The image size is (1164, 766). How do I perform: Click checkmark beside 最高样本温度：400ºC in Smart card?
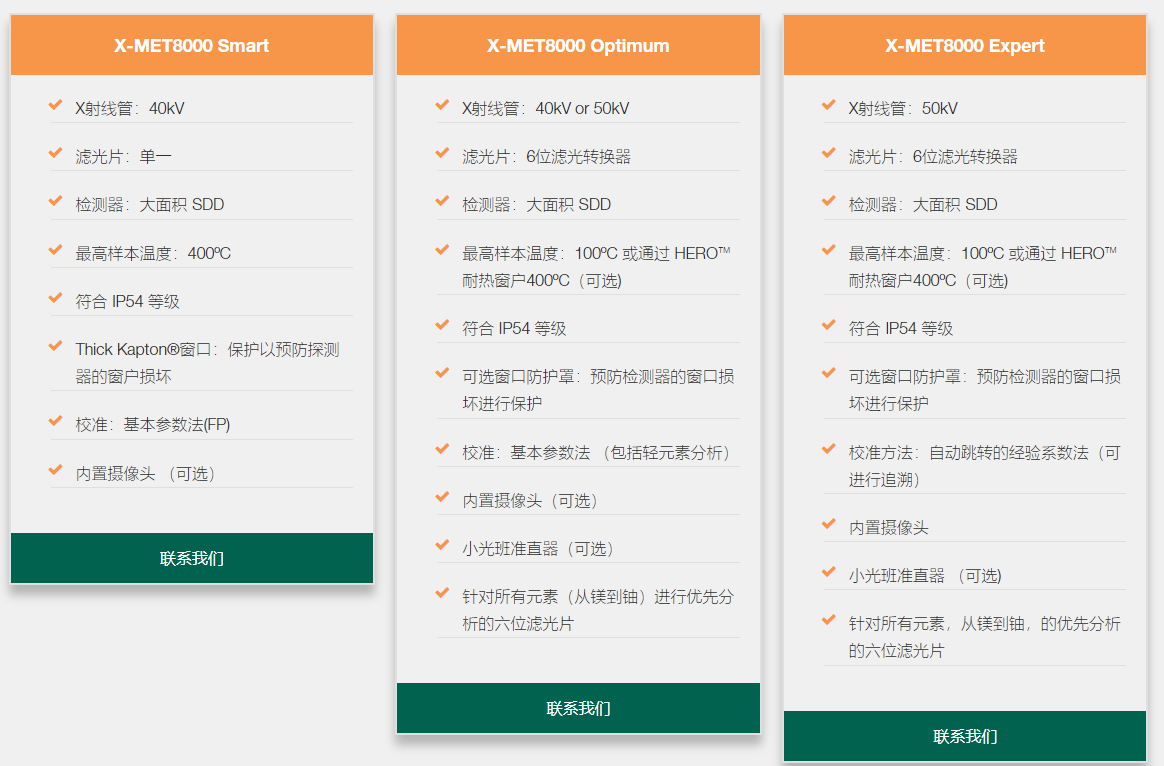(x=56, y=250)
